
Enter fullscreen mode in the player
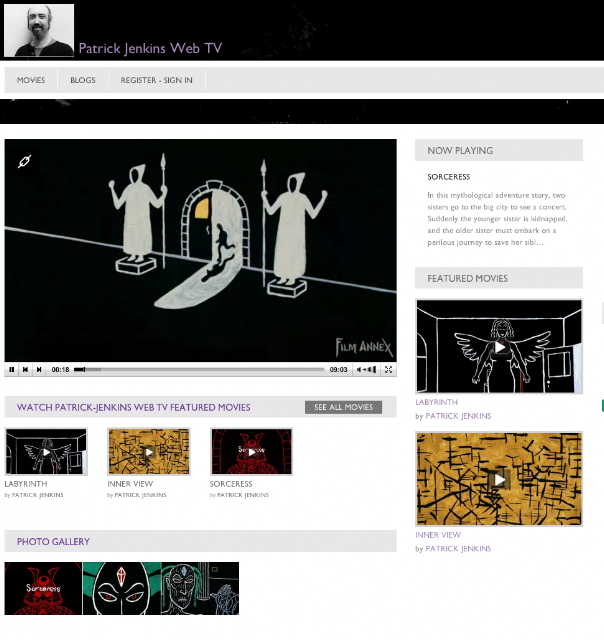tap(388, 369)
